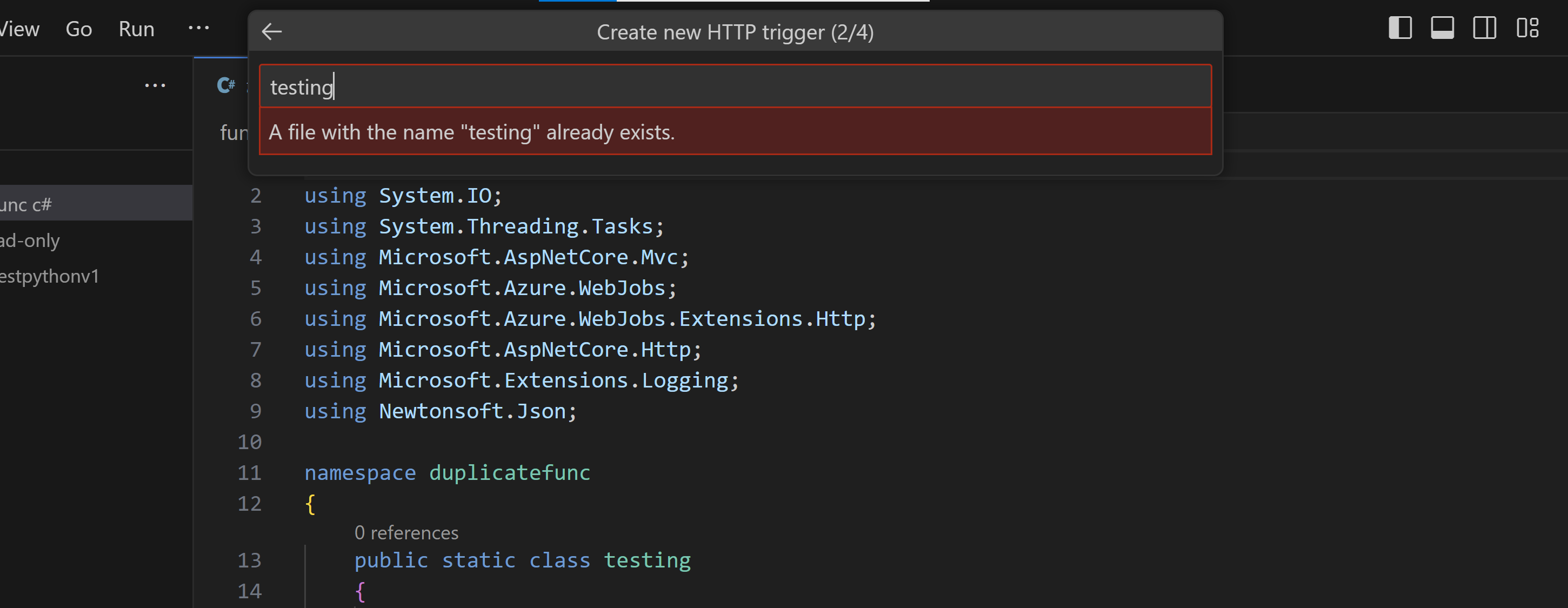Click the 'already exists' error message

click(472, 132)
